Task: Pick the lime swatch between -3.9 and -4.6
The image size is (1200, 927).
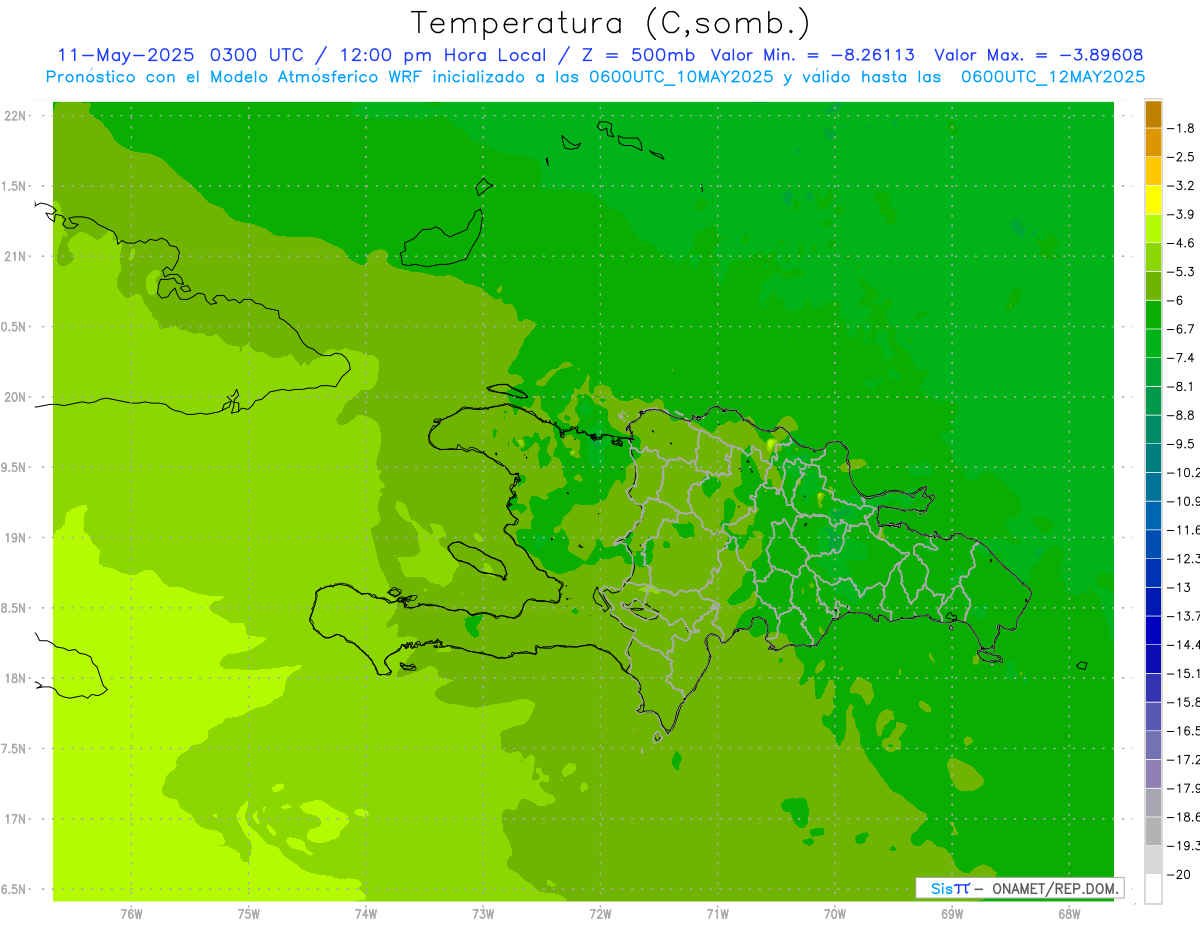Action: (x=1153, y=229)
